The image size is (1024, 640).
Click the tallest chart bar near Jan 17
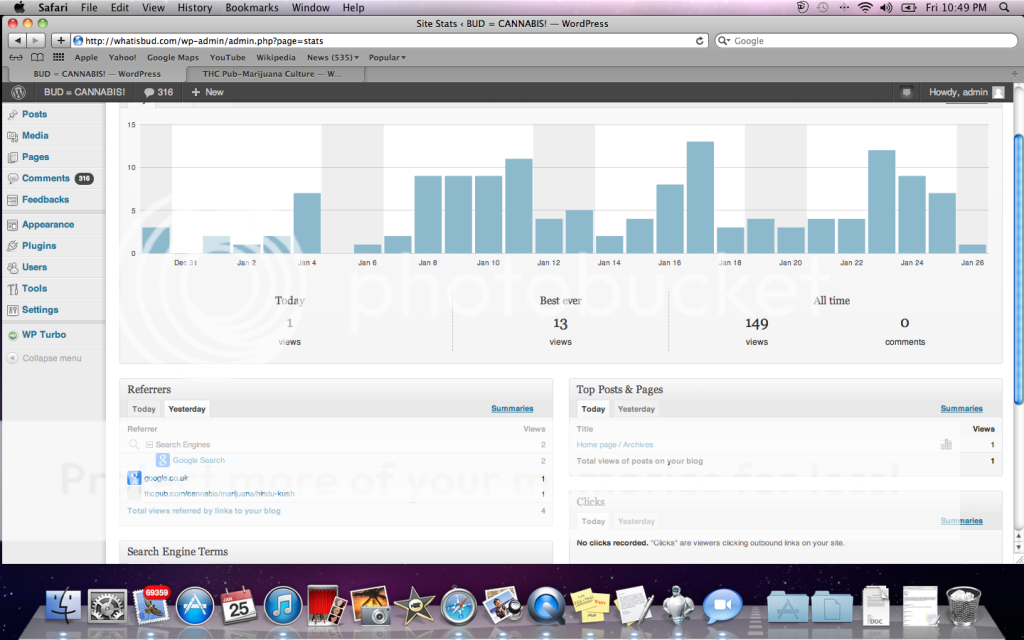pos(700,197)
